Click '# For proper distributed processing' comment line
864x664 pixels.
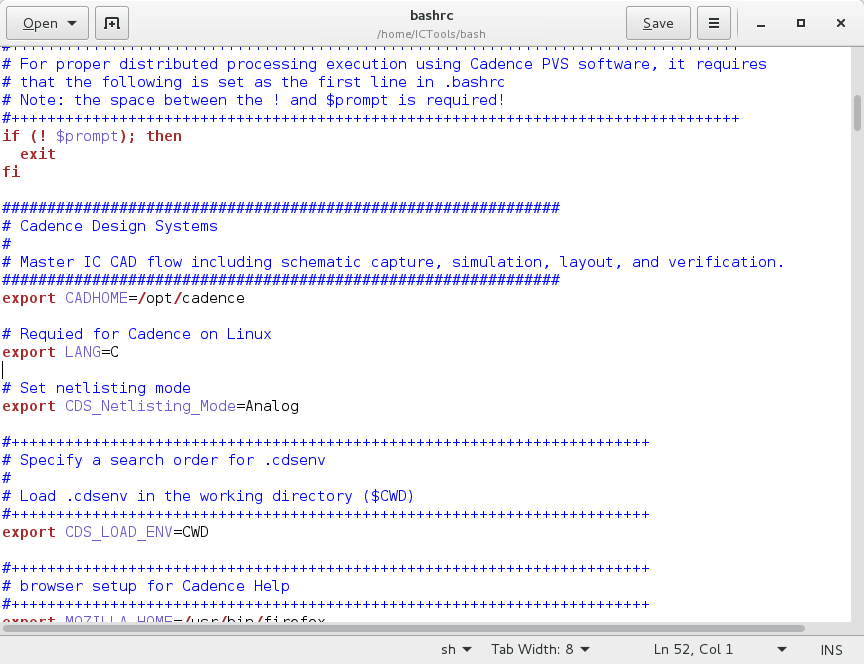(385, 64)
